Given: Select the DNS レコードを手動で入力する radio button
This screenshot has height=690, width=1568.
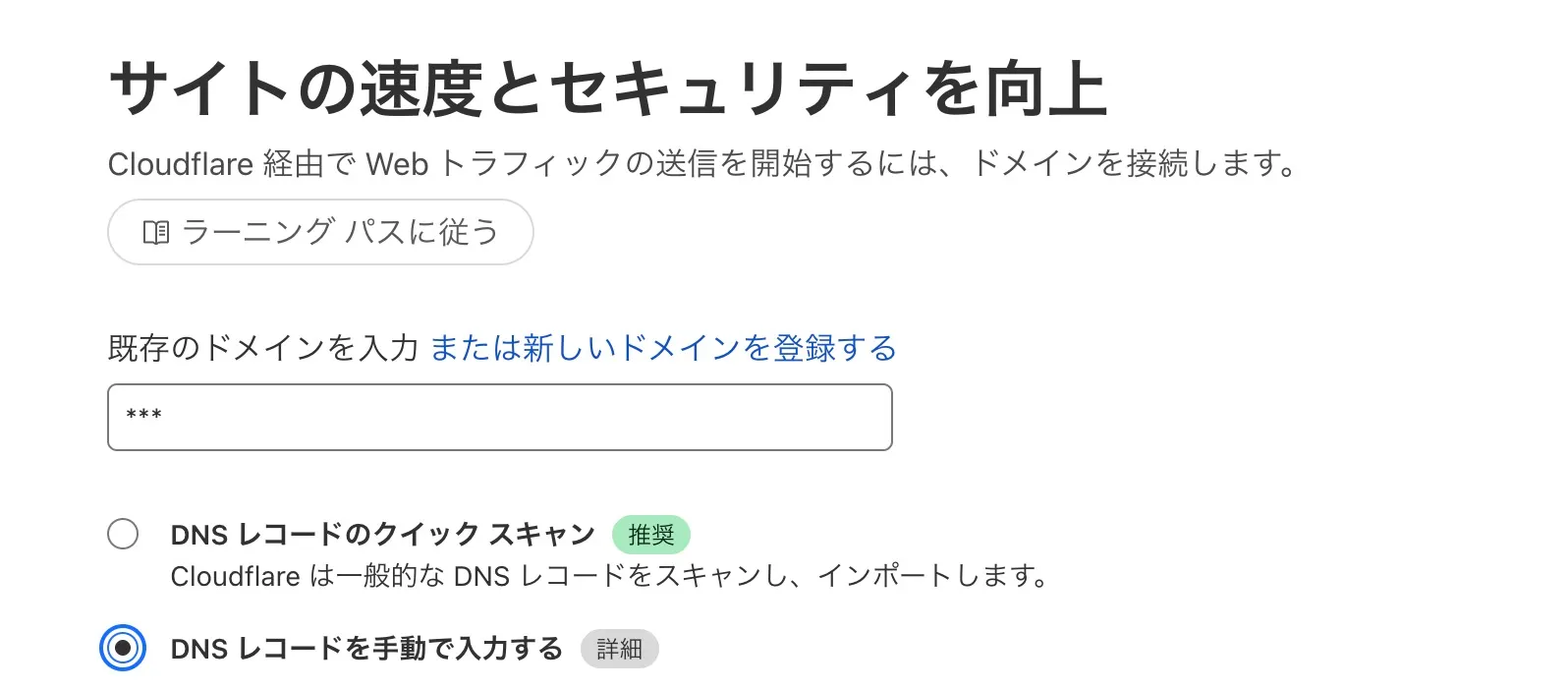Looking at the screenshot, I should pos(123,649).
